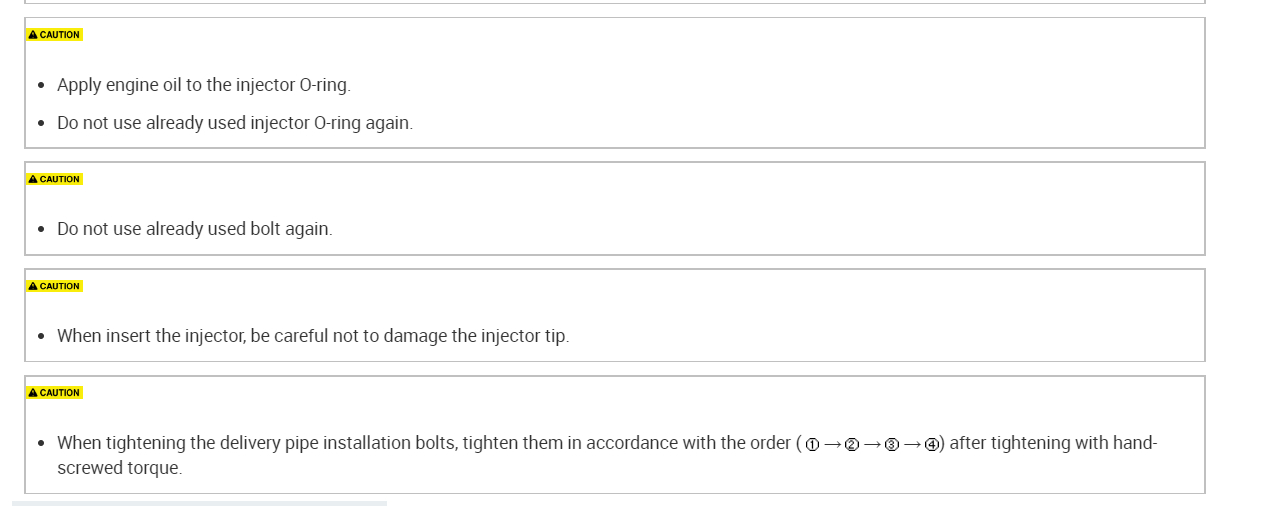
Task: Click the "after tightening with hand-" phrase
Action: [1053, 443]
